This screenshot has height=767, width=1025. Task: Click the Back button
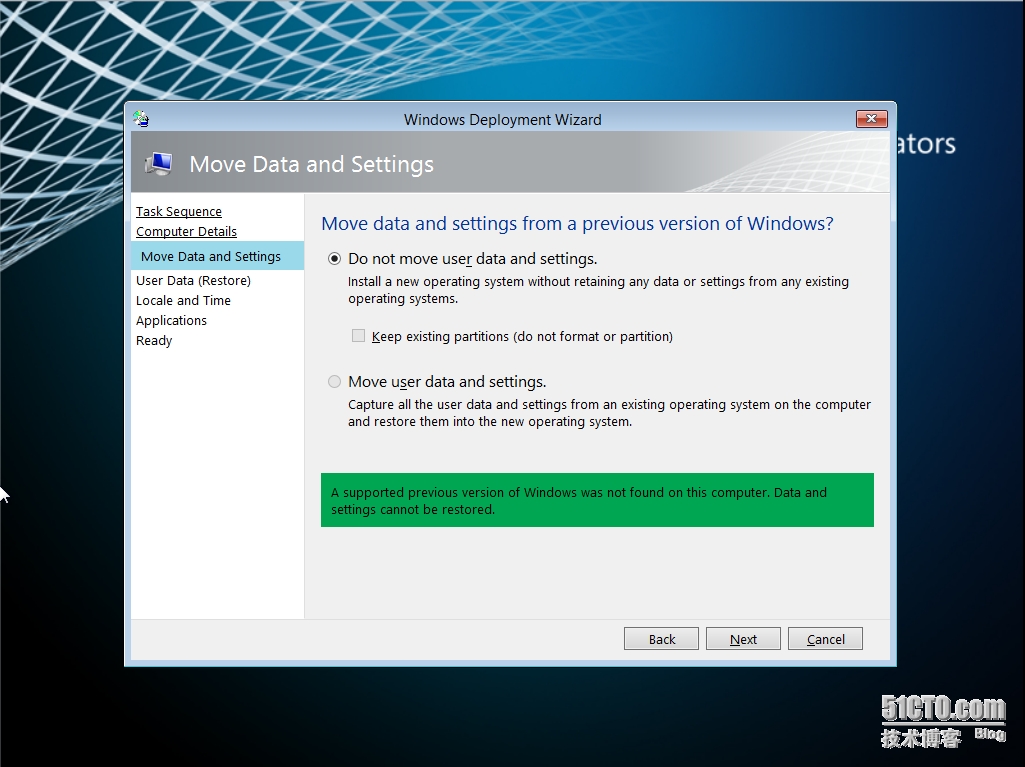pos(662,639)
